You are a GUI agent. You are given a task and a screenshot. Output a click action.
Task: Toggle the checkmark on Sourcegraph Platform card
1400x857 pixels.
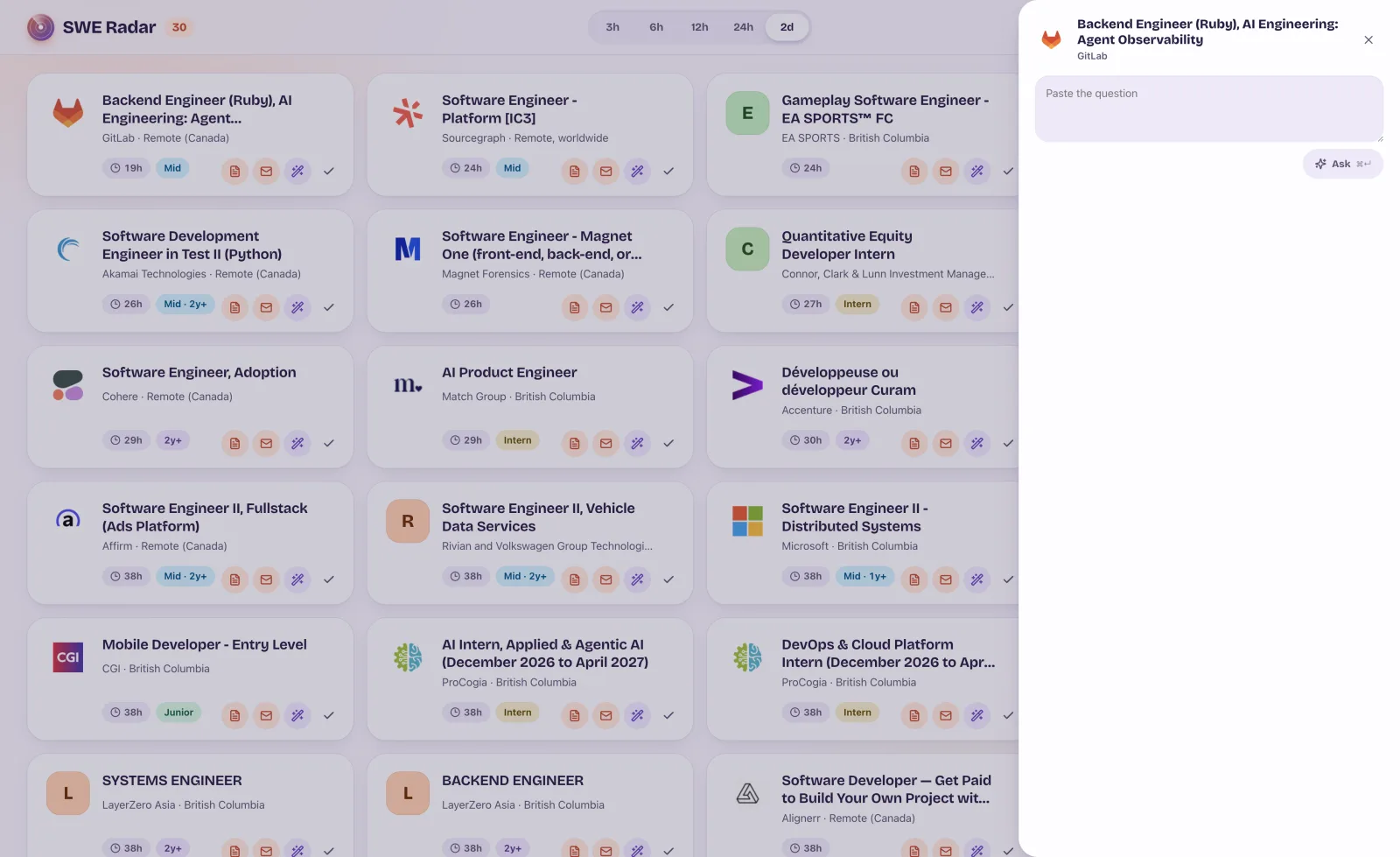pyautogui.click(x=668, y=171)
